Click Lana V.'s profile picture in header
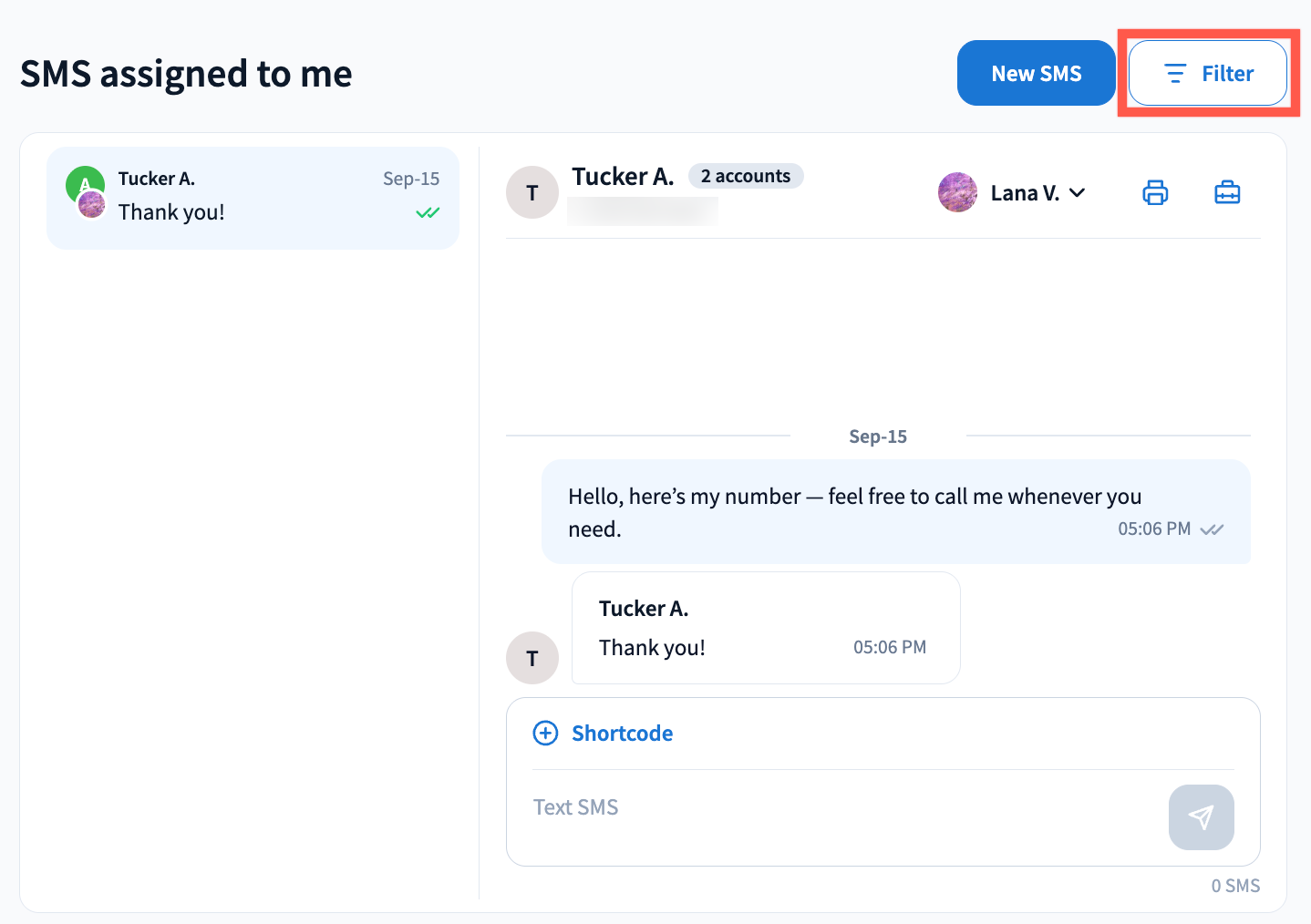The image size is (1311, 924). click(x=957, y=192)
